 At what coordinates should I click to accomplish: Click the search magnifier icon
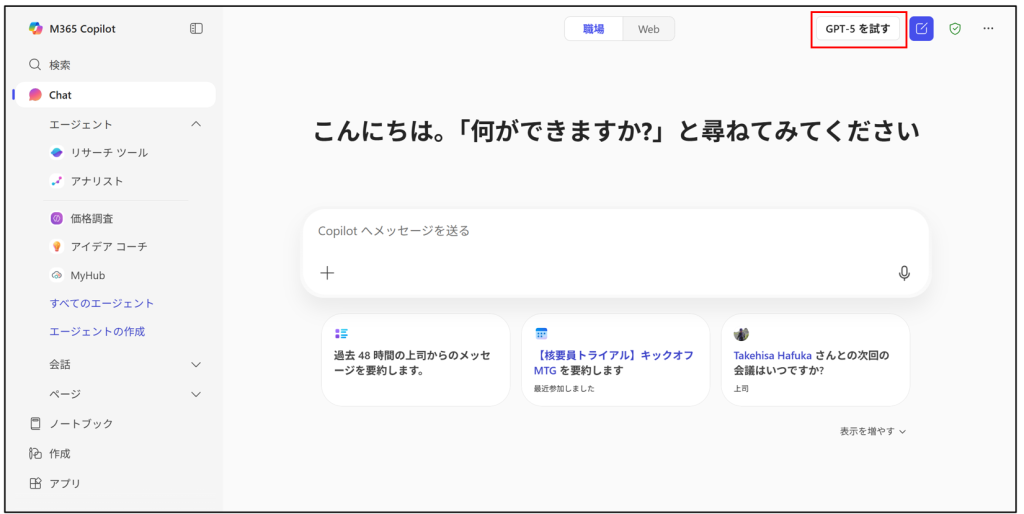(x=35, y=65)
